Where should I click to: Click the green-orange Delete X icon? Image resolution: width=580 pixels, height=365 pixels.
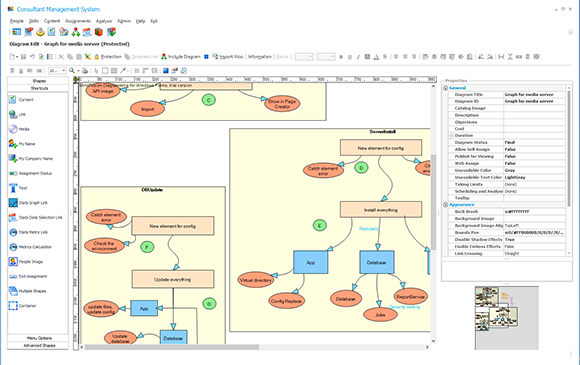pos(88,57)
